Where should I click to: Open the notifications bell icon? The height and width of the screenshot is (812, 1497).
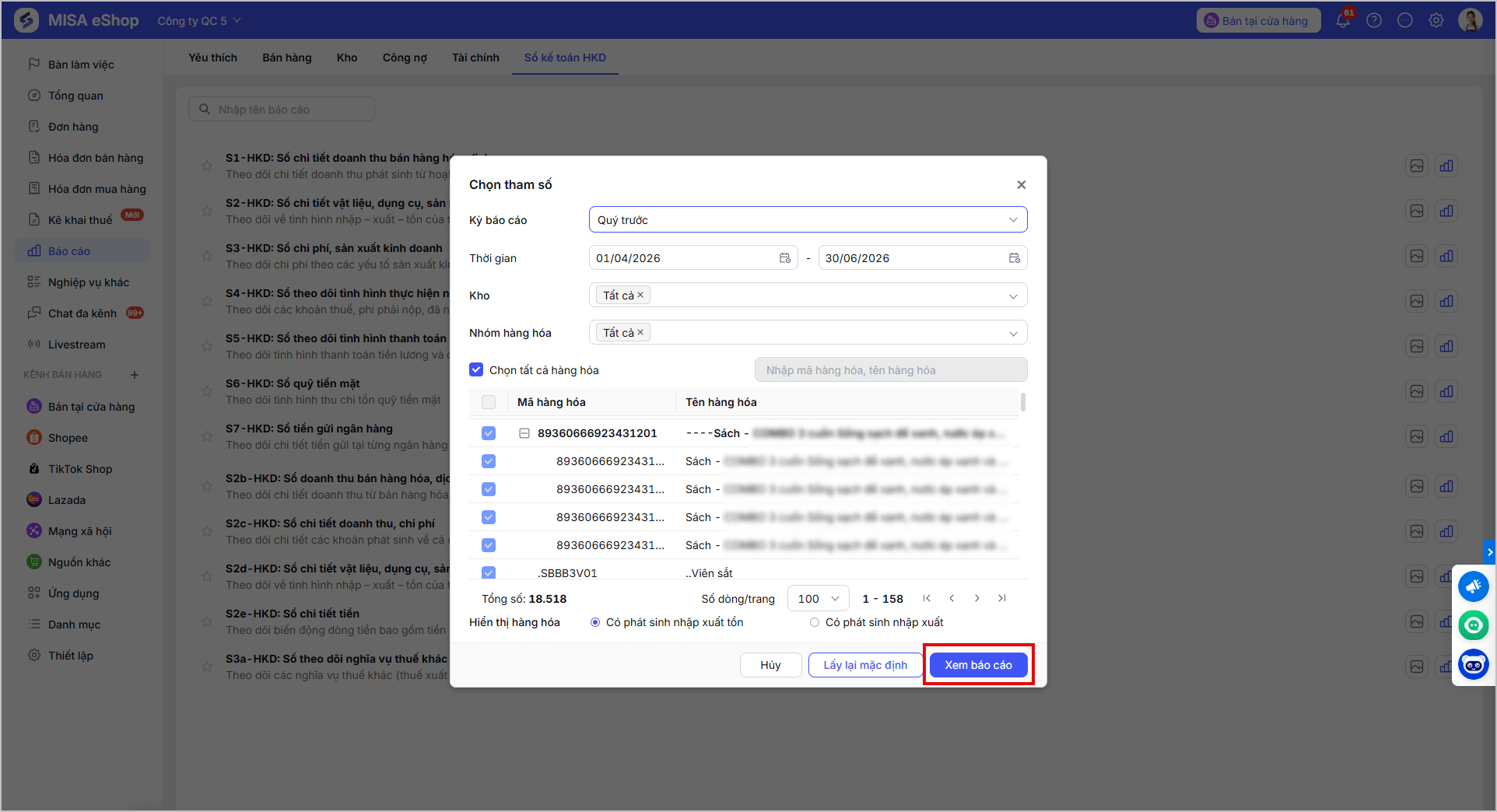pos(1343,20)
